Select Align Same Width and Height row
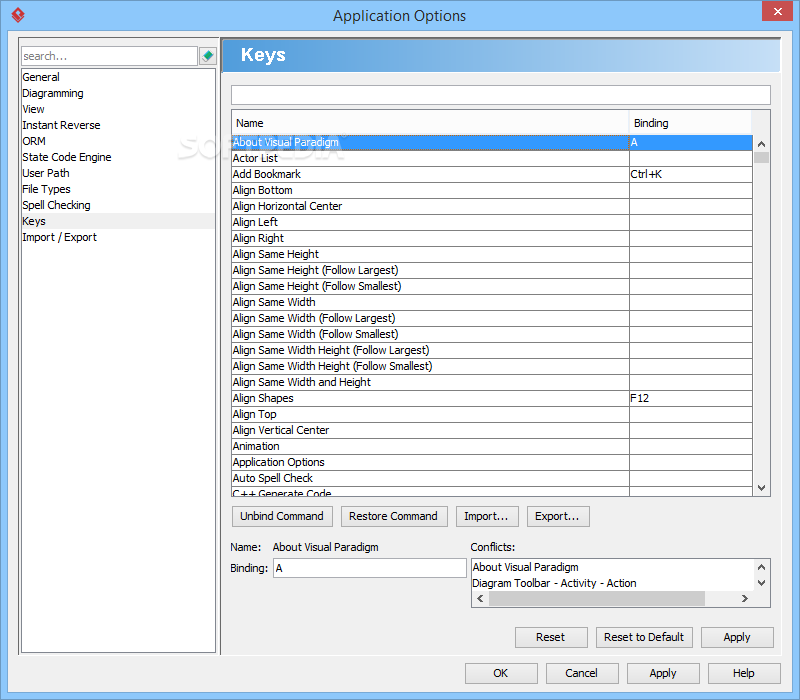 492,382
